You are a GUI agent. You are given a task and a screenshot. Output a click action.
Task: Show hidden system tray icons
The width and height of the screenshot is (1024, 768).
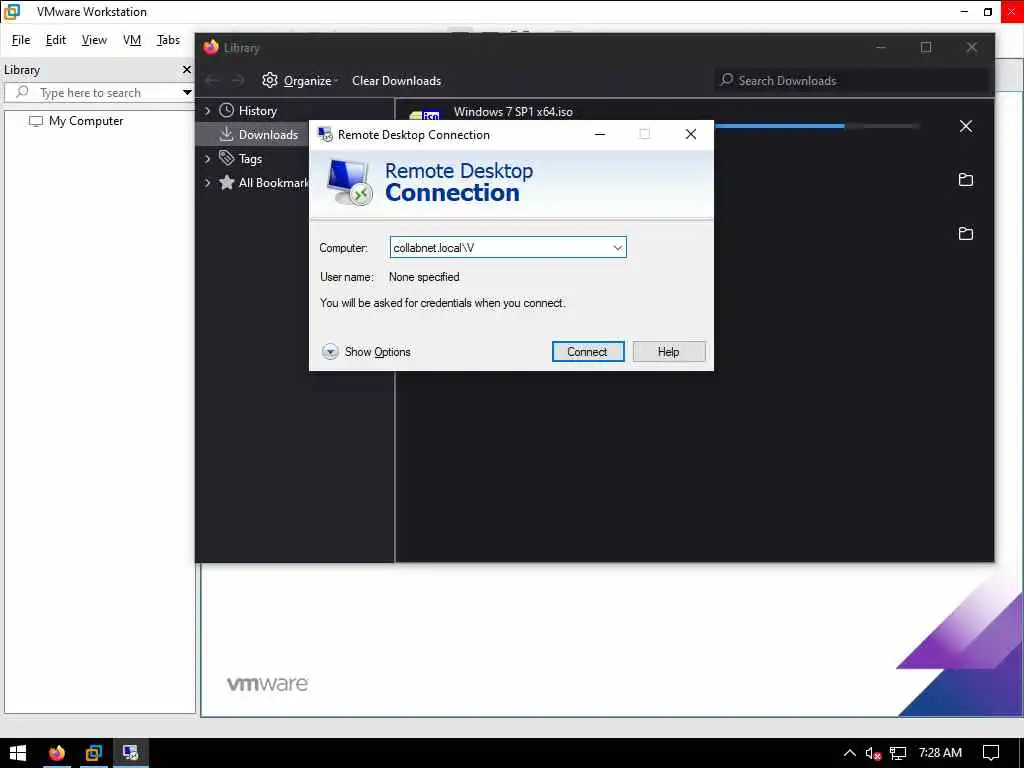(x=850, y=753)
